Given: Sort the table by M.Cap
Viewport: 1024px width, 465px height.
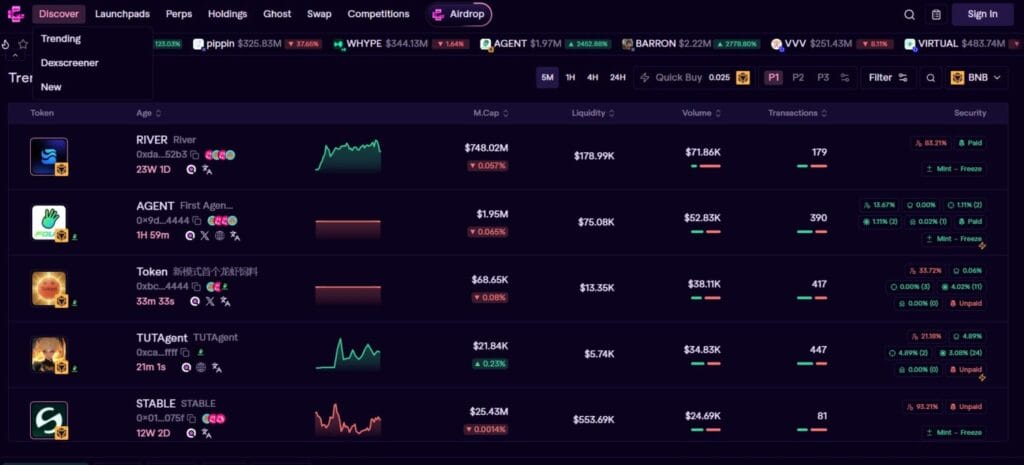Looking at the screenshot, I should pyautogui.click(x=491, y=113).
